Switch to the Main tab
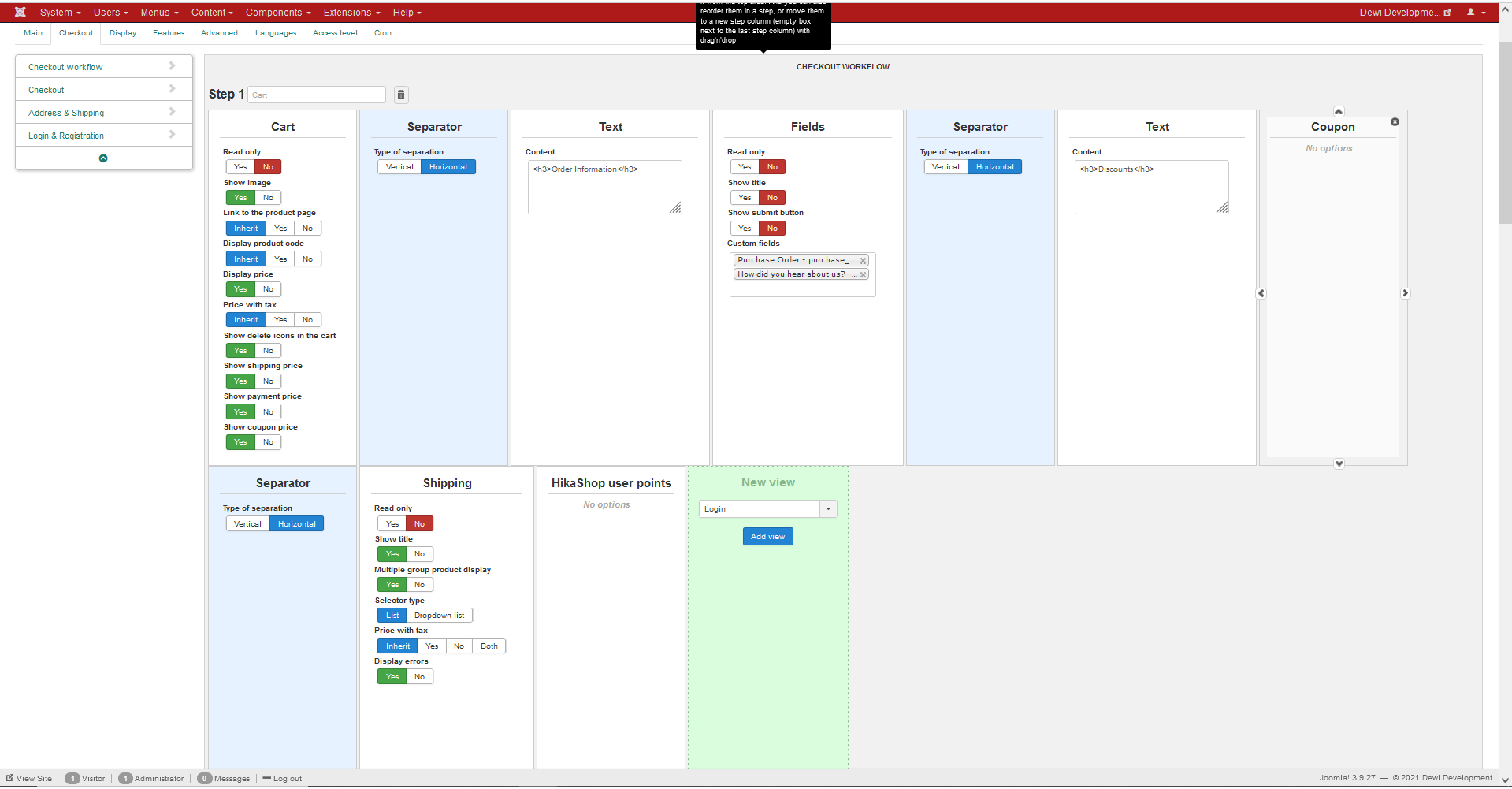The image size is (1512, 789). pyautogui.click(x=33, y=33)
